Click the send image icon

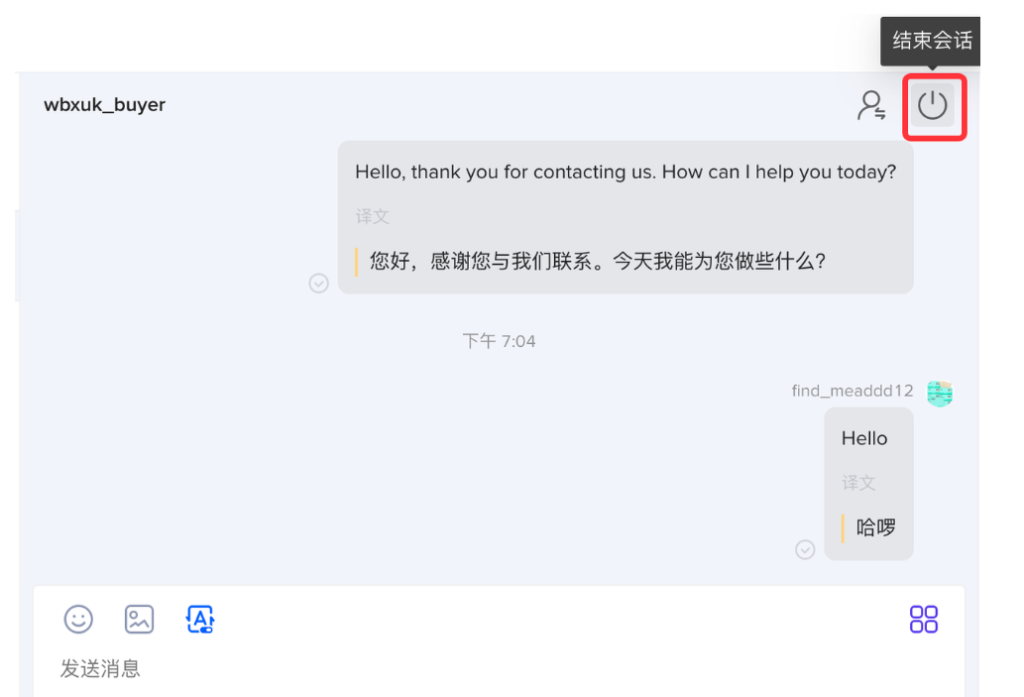pyautogui.click(x=139, y=619)
